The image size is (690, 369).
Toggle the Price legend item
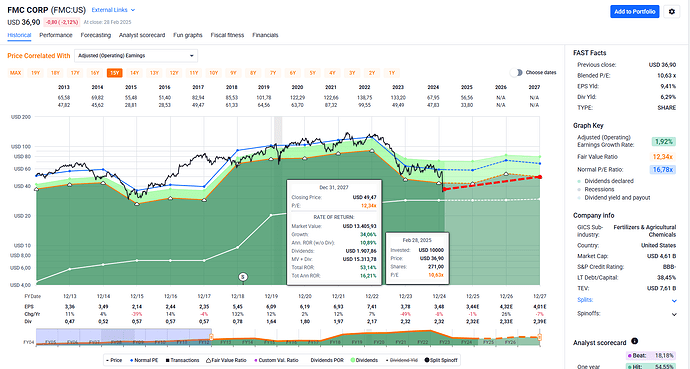point(114,360)
